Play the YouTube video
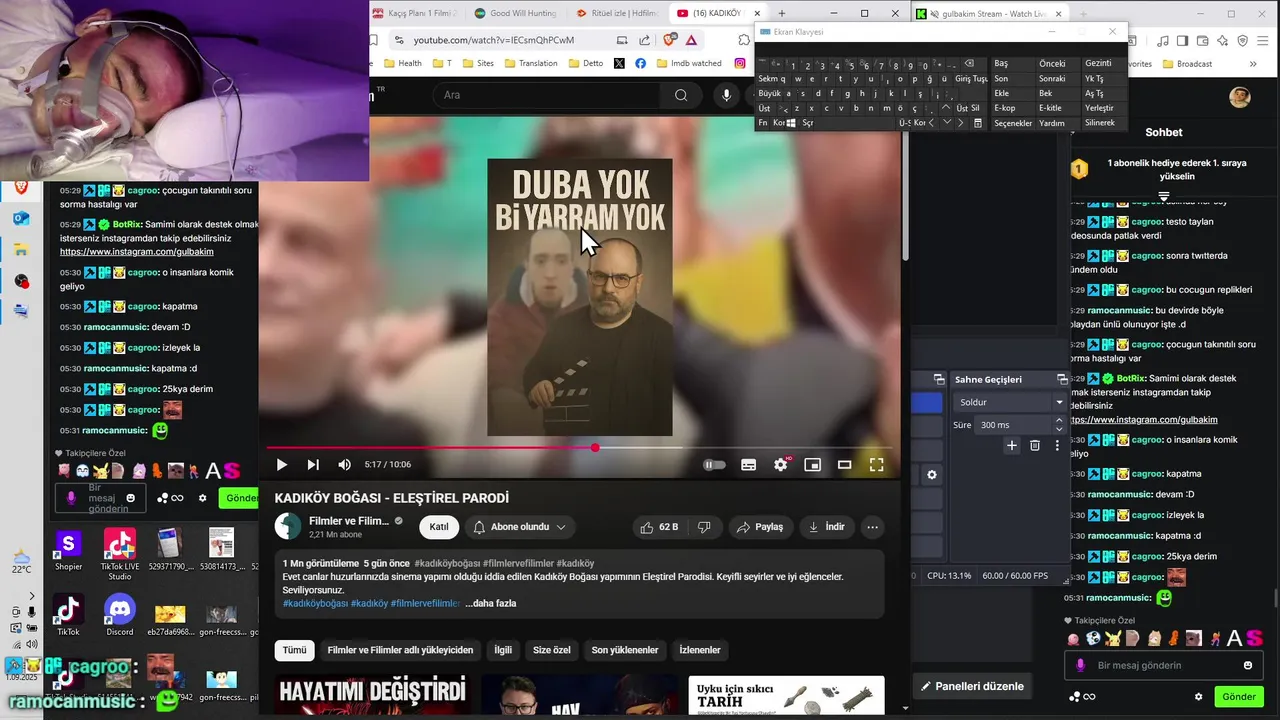 coord(282,464)
